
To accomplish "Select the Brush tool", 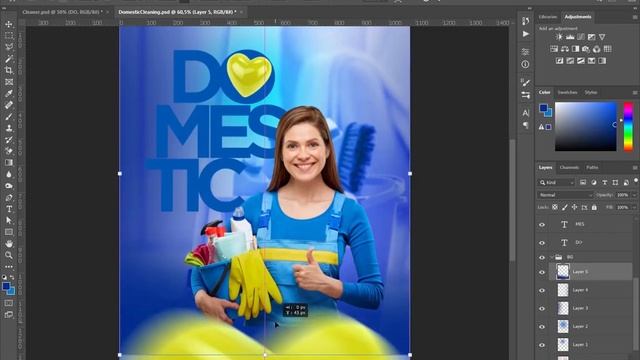I will pyautogui.click(x=9, y=117).
